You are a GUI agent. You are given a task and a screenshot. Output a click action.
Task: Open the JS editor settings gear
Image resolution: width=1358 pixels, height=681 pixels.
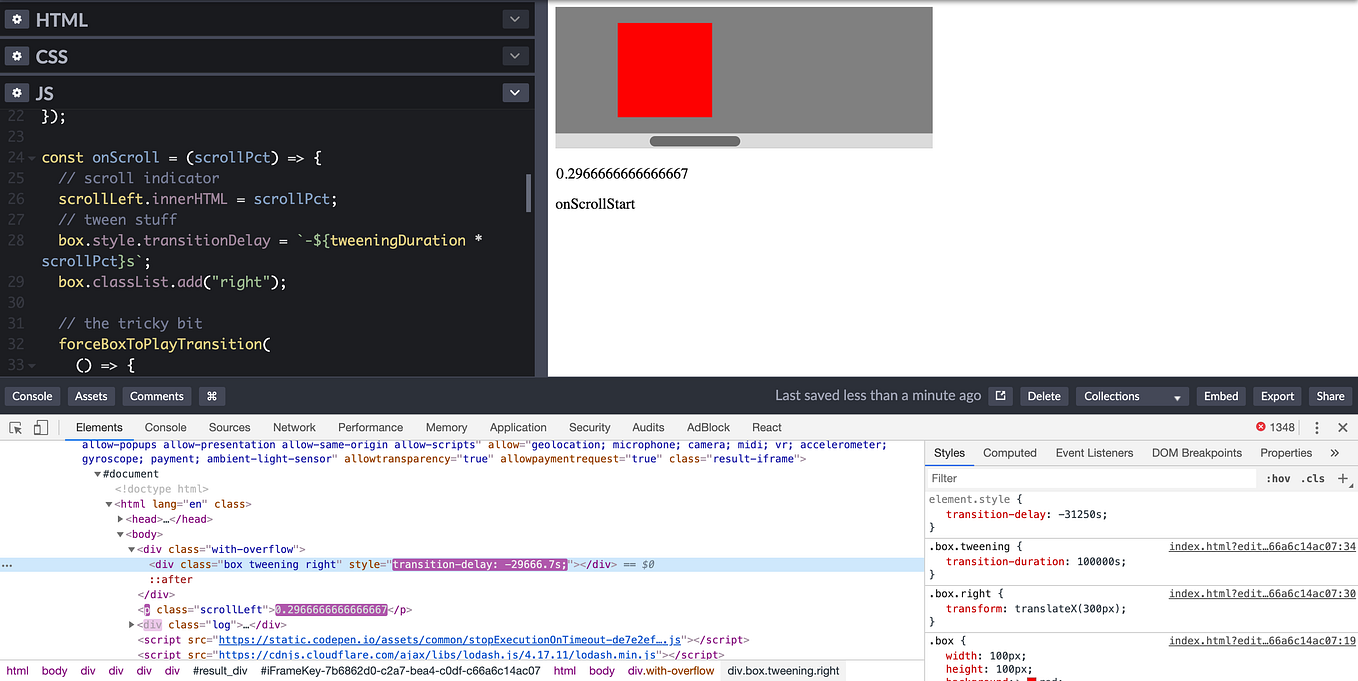click(16, 92)
